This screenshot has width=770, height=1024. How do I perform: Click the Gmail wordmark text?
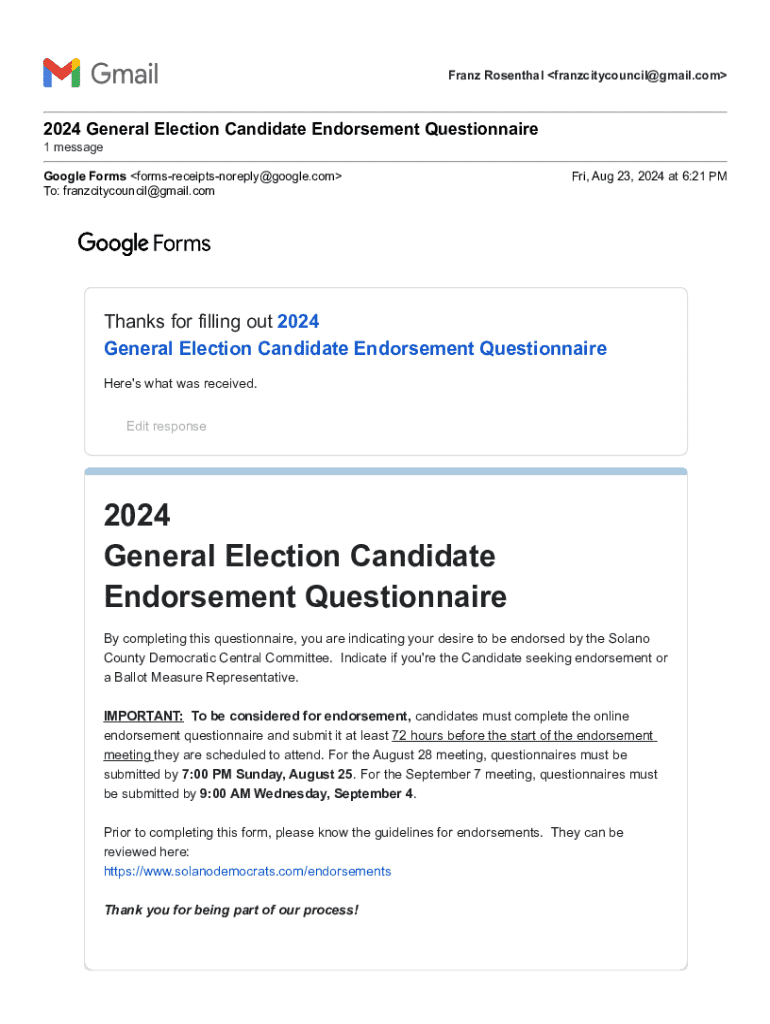(x=125, y=74)
